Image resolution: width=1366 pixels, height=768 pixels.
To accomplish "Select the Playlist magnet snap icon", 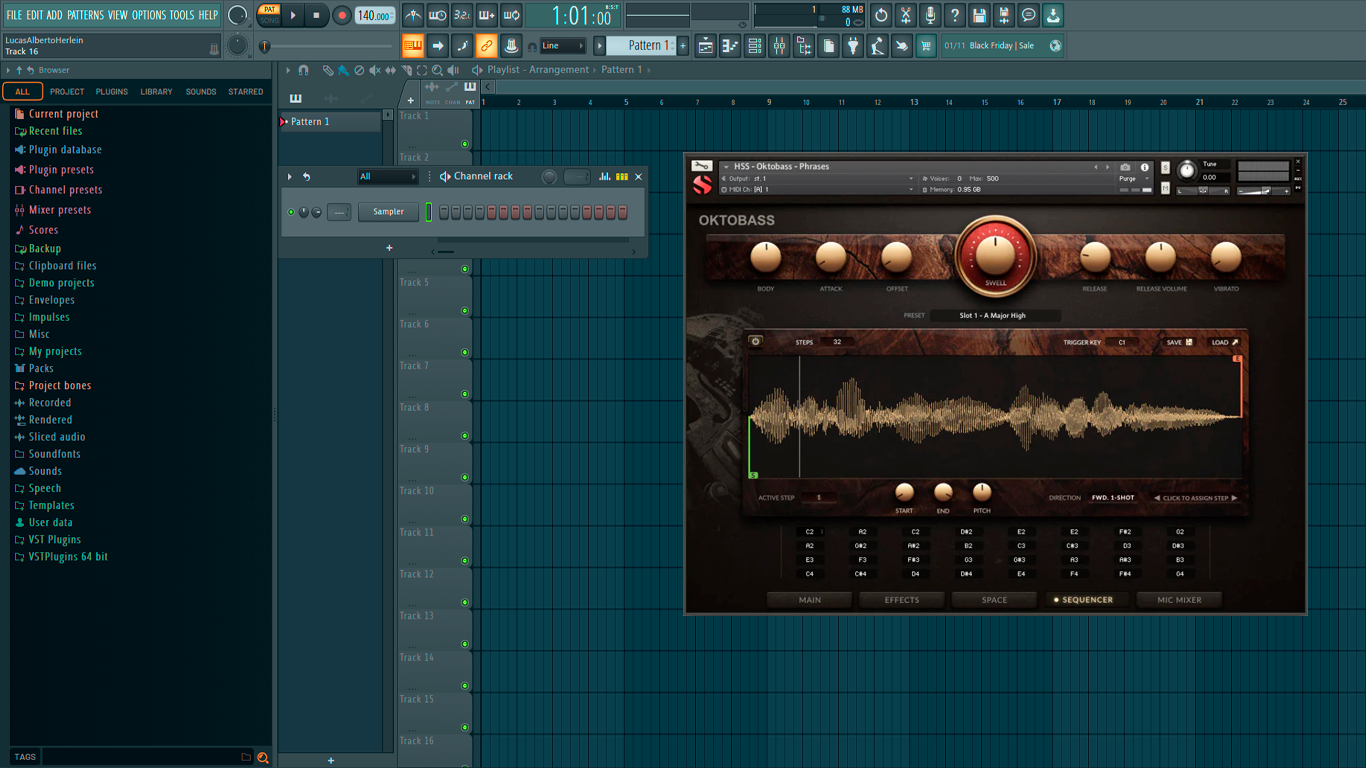I will (304, 70).
